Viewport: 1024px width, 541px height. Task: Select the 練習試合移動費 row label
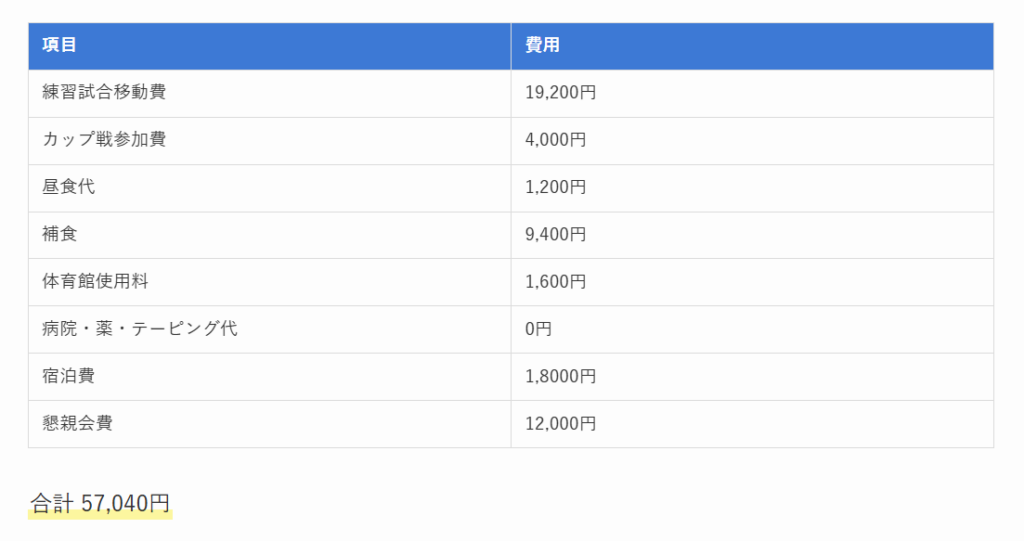[x=104, y=92]
